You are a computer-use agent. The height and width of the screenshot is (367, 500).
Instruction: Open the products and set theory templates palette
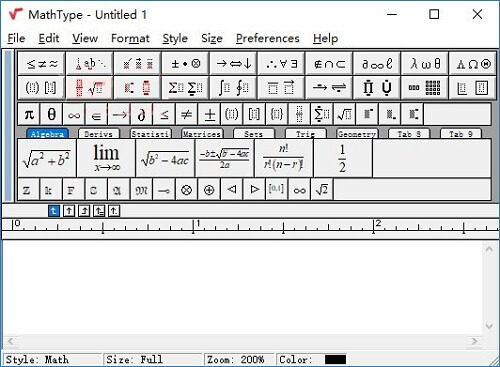(x=377, y=88)
